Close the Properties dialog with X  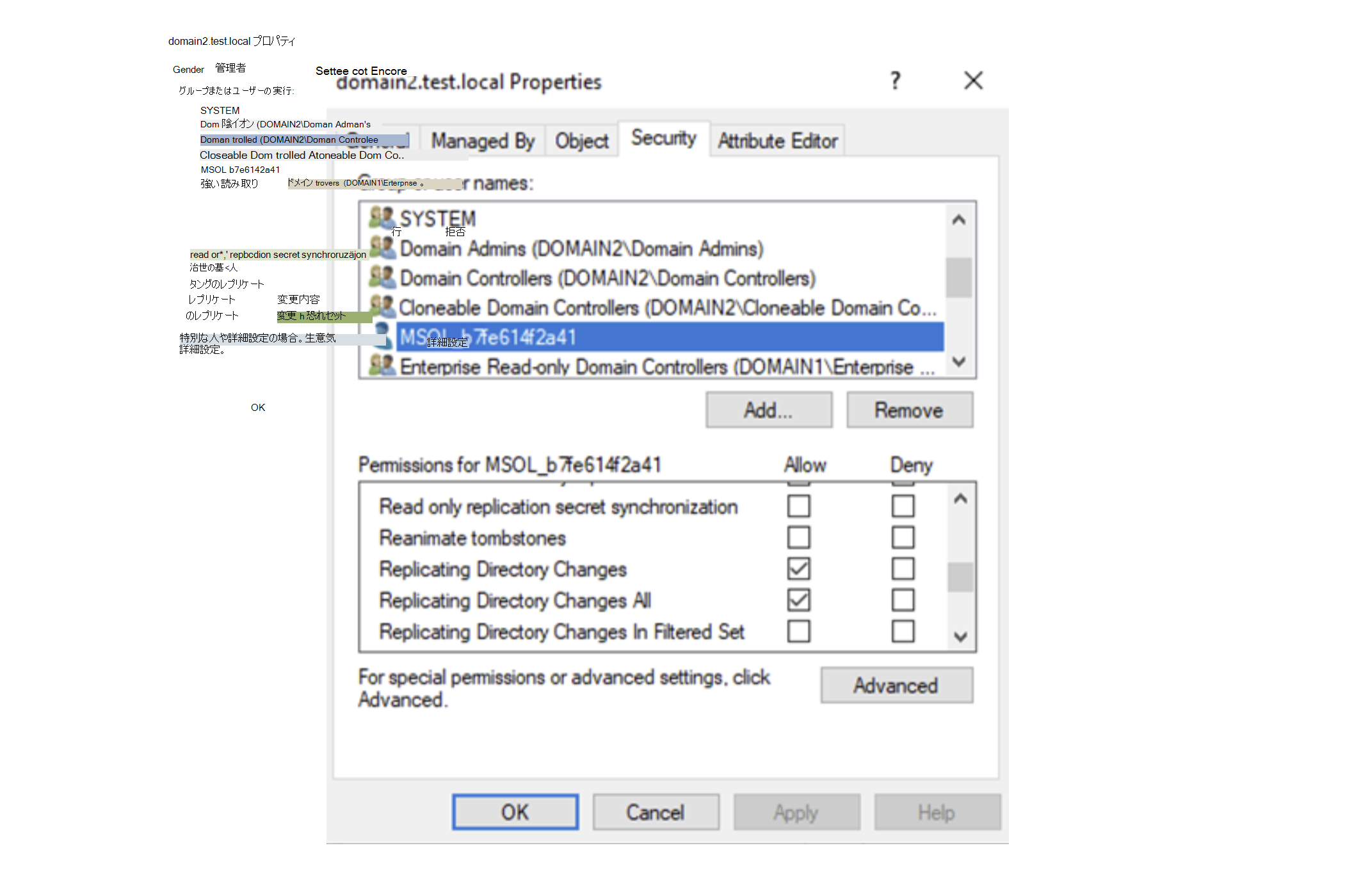point(973,81)
